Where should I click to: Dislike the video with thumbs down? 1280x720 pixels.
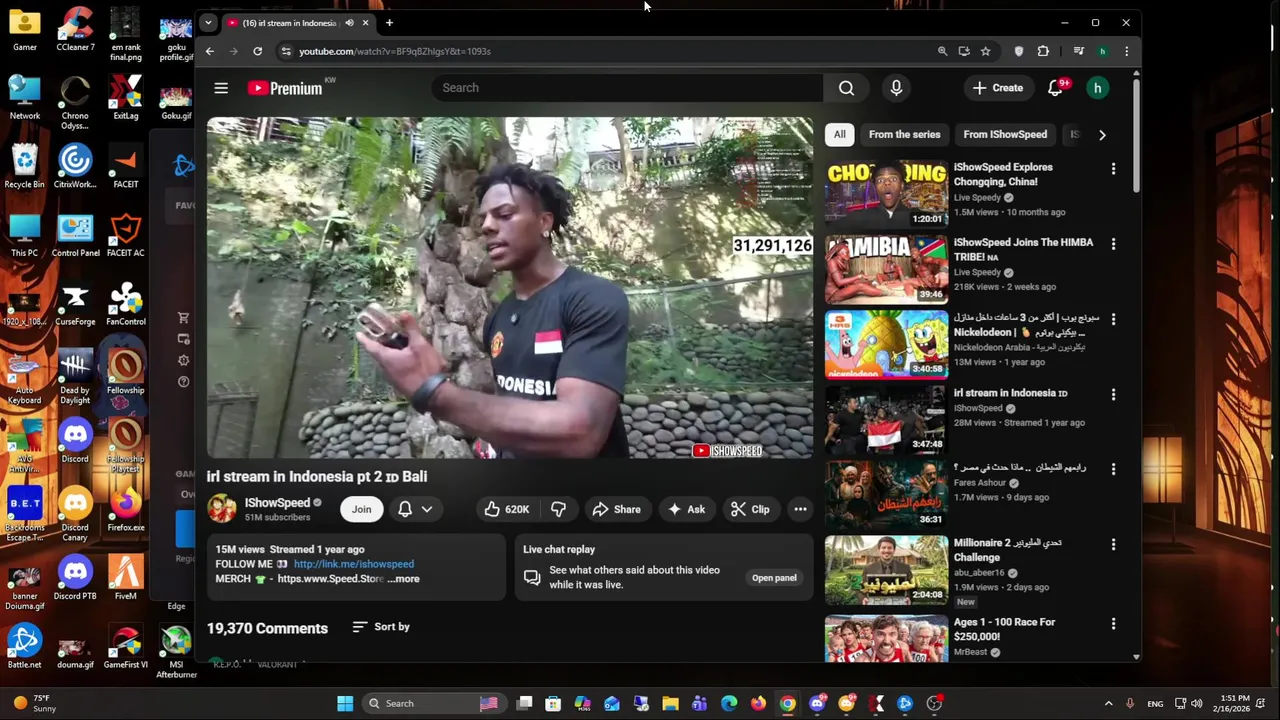(558, 509)
